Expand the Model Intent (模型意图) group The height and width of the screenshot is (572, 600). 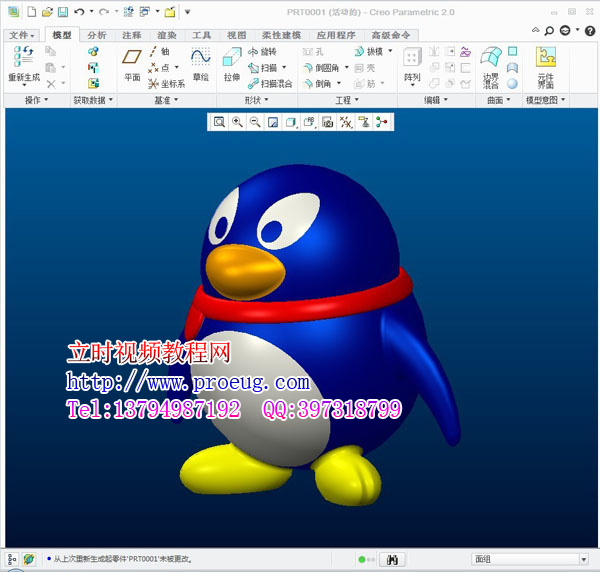[x=545, y=100]
